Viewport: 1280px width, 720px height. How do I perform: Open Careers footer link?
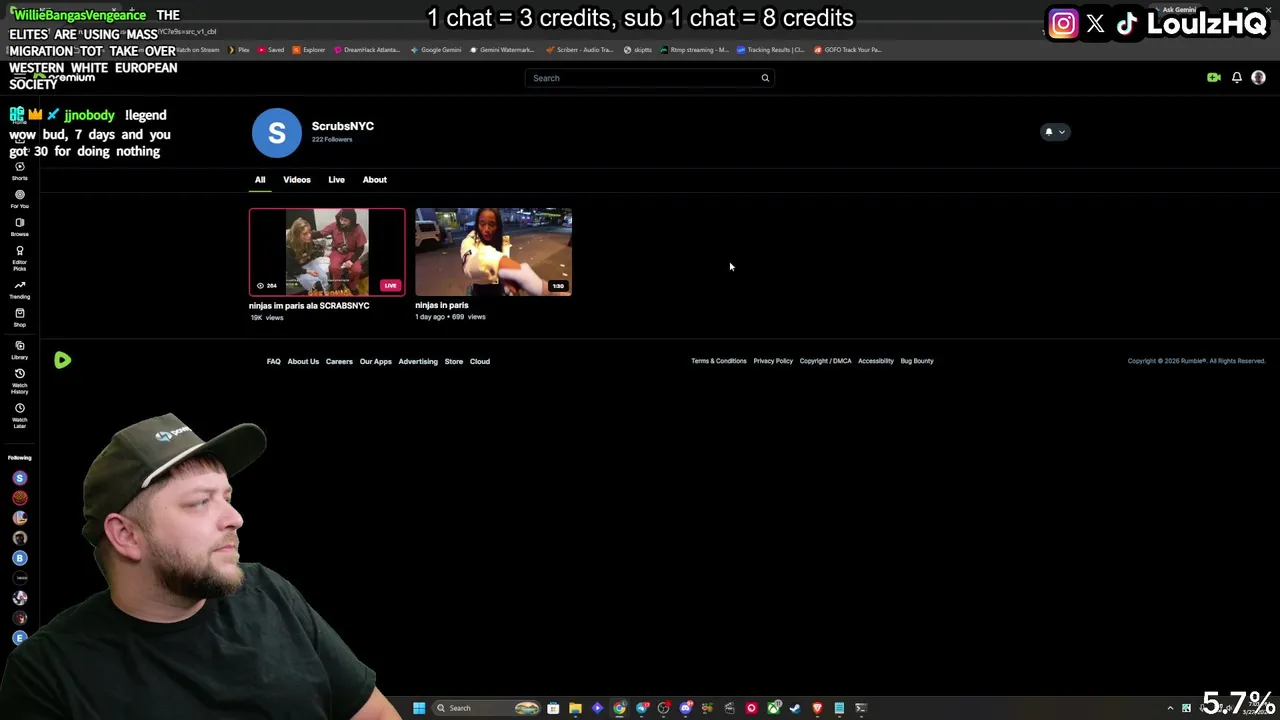[339, 361]
